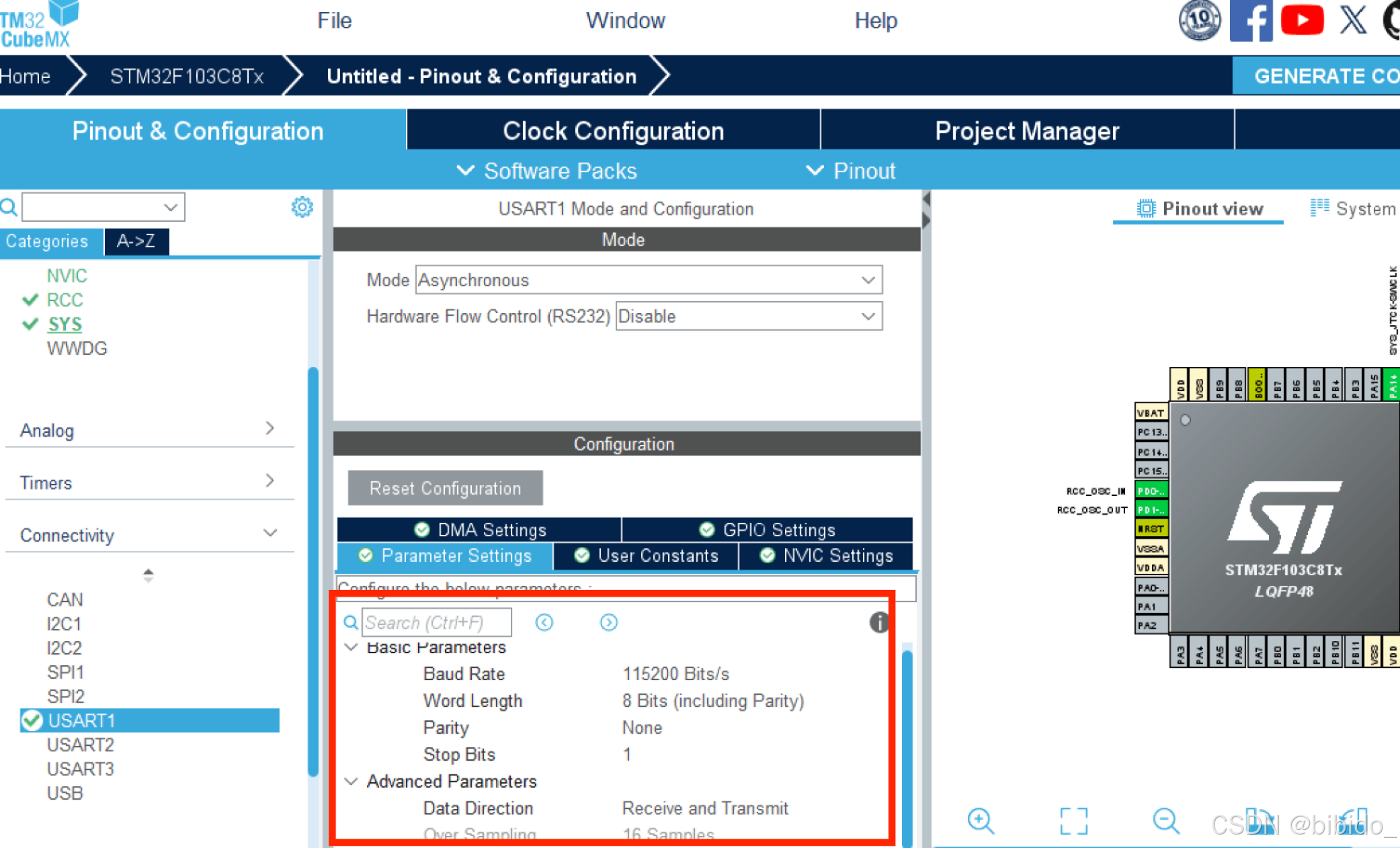
Task: Open the YouTube link icon
Action: 1301,20
